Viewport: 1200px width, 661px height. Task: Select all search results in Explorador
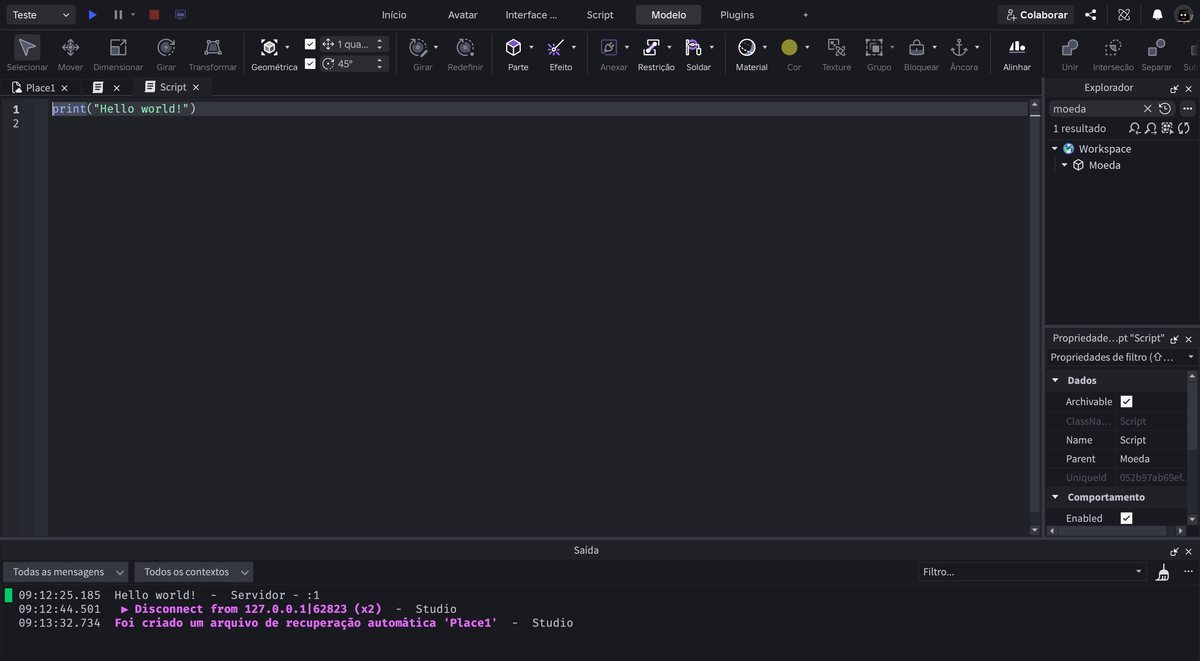coord(1167,128)
